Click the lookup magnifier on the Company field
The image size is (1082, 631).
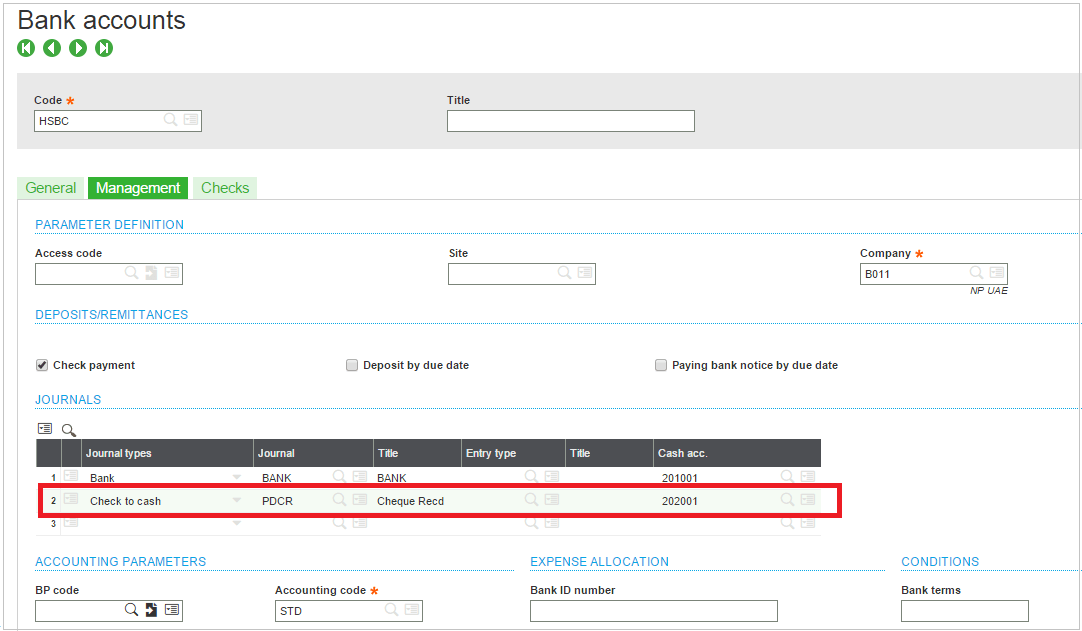click(x=975, y=272)
